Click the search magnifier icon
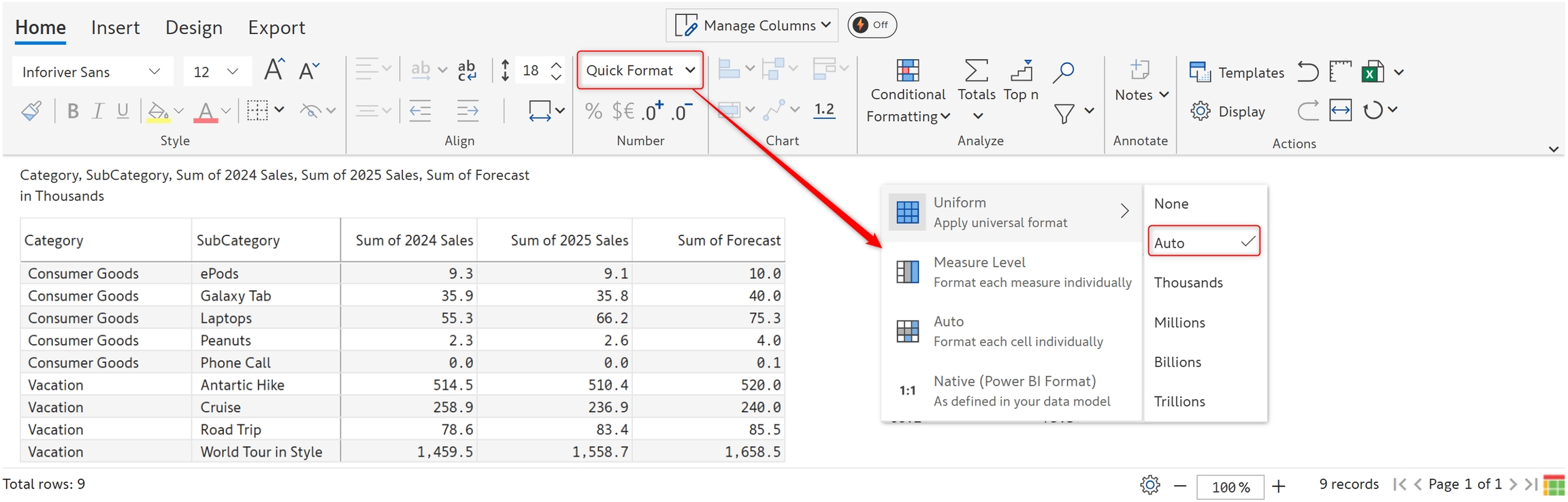 pyautogui.click(x=1063, y=71)
